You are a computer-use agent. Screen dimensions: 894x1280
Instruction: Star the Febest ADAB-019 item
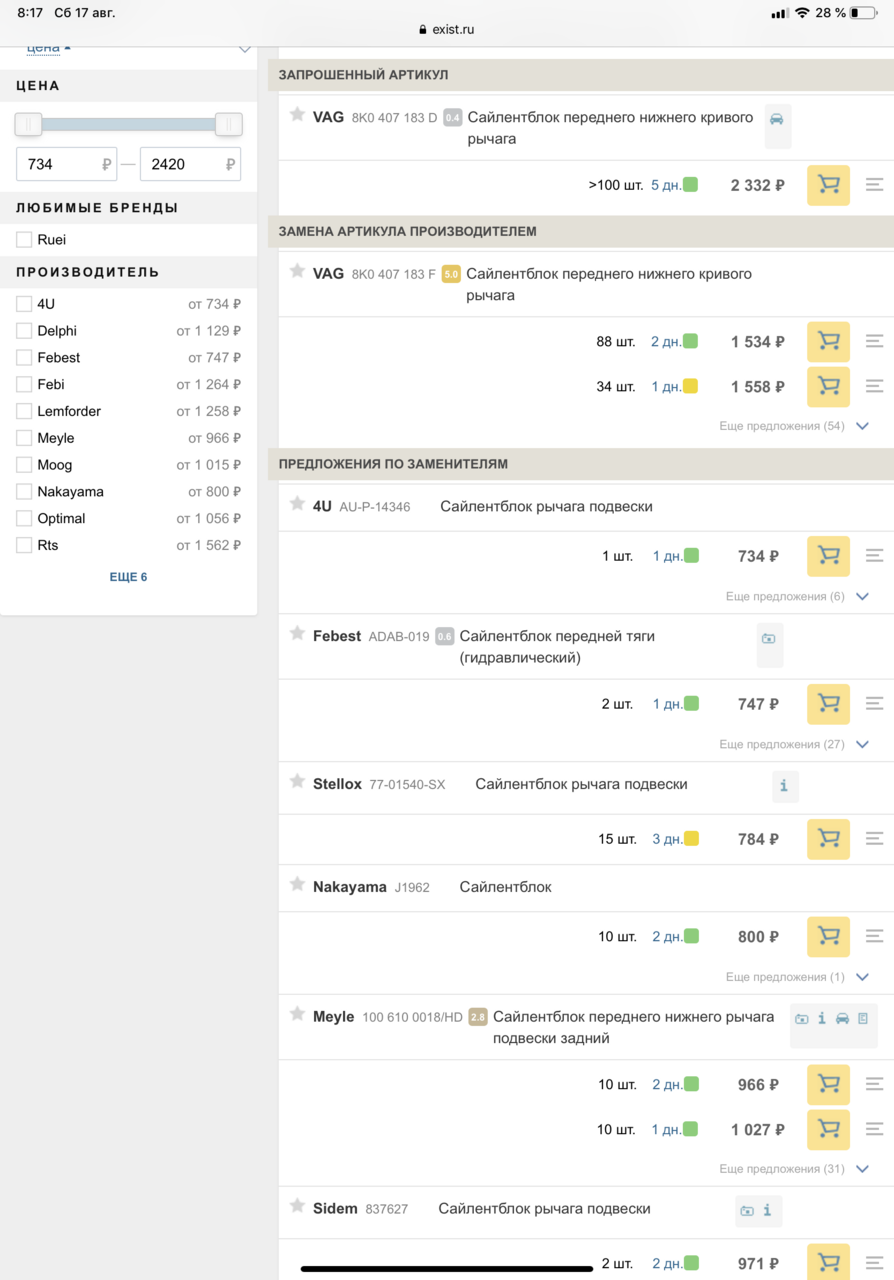297,634
